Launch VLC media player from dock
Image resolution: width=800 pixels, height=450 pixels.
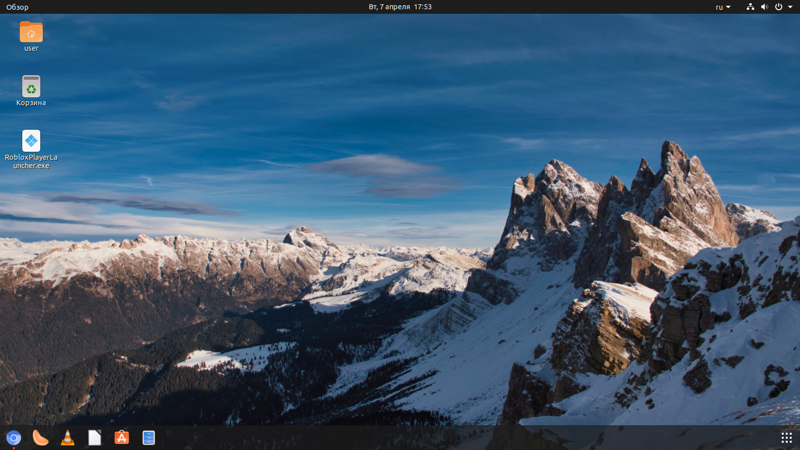point(67,438)
